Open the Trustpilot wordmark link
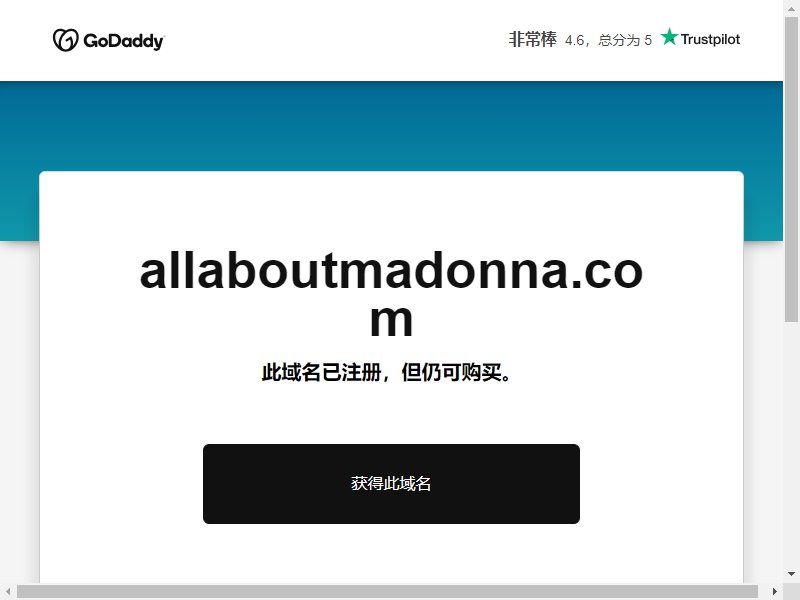Viewport: 800px width, 600px height. [710, 39]
